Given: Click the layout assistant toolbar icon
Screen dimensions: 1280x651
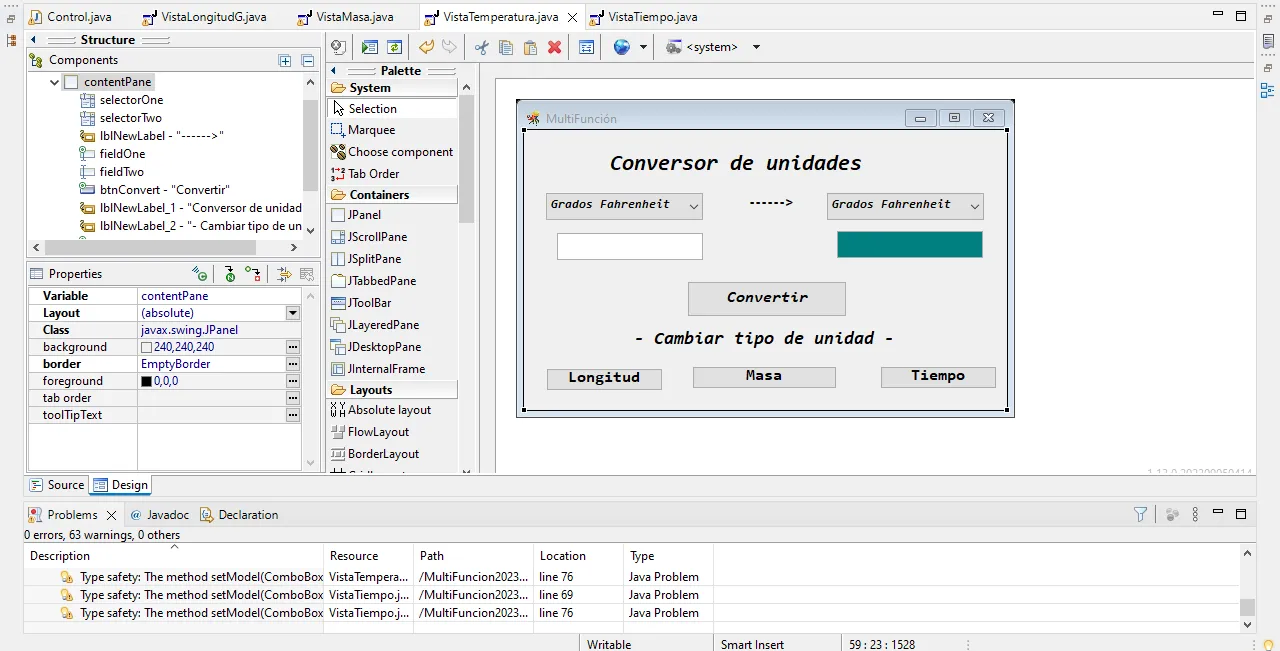Looking at the screenshot, I should [587, 47].
